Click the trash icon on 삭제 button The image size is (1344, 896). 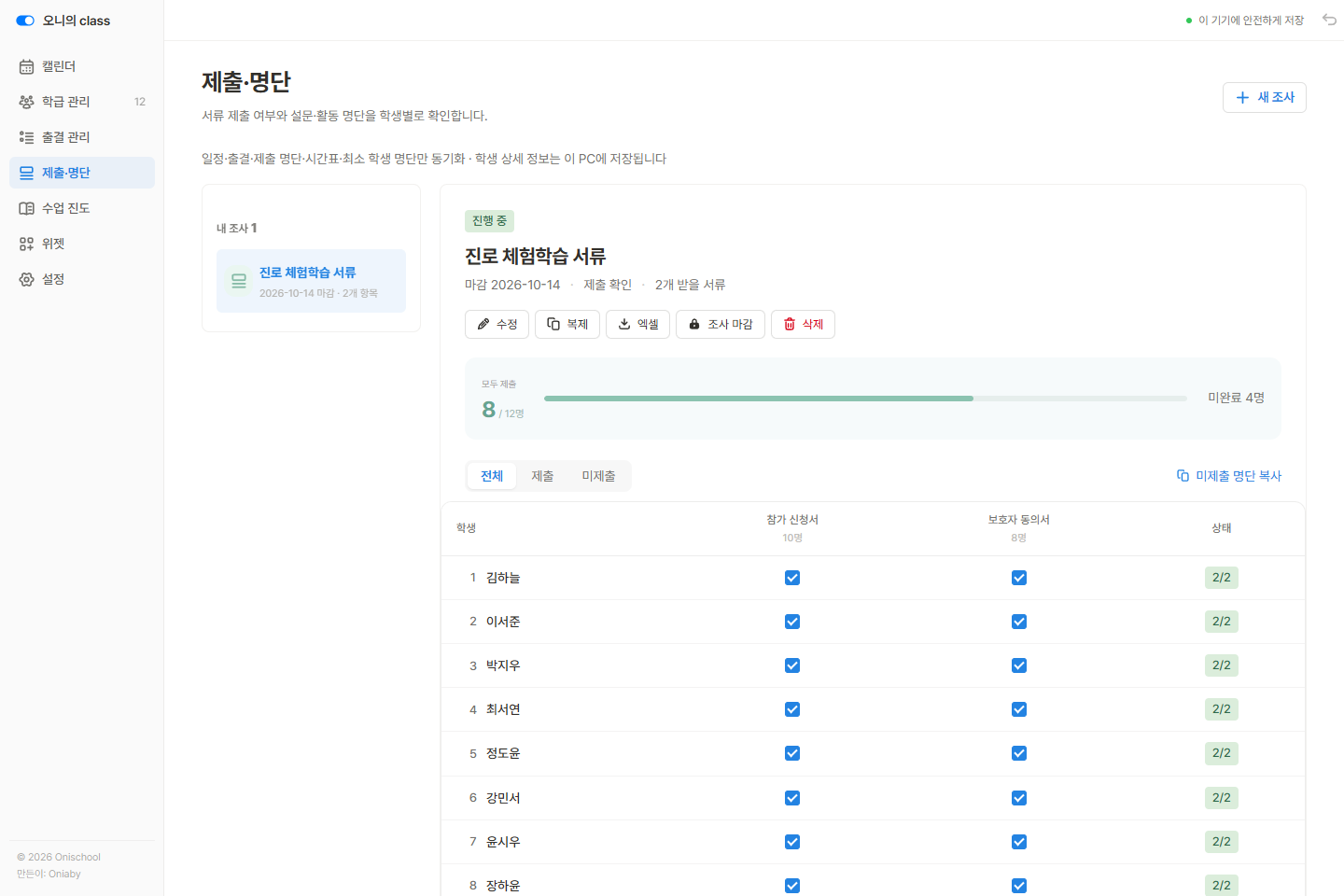(790, 324)
